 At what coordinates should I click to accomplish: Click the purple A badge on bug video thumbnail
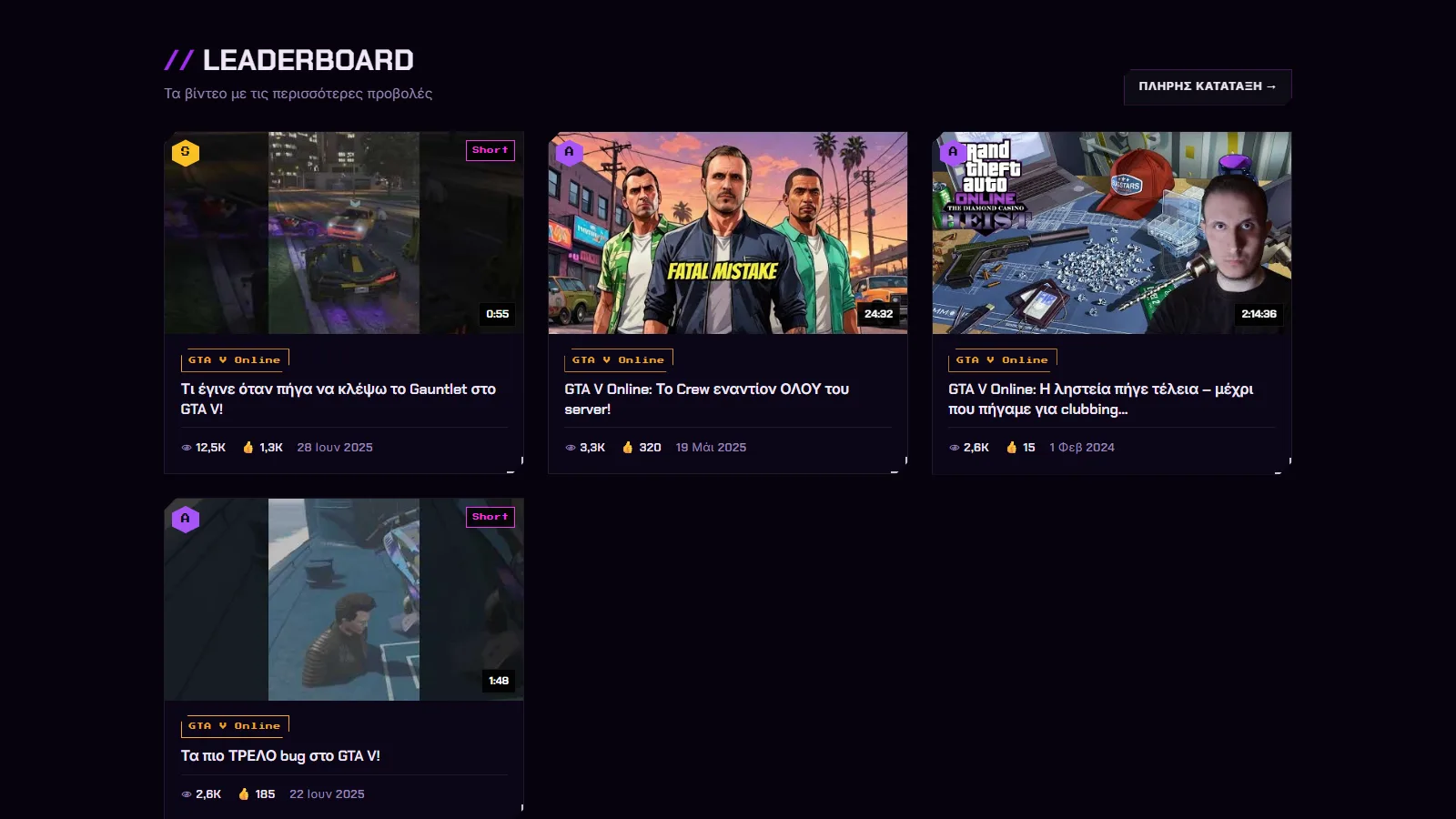tap(186, 519)
